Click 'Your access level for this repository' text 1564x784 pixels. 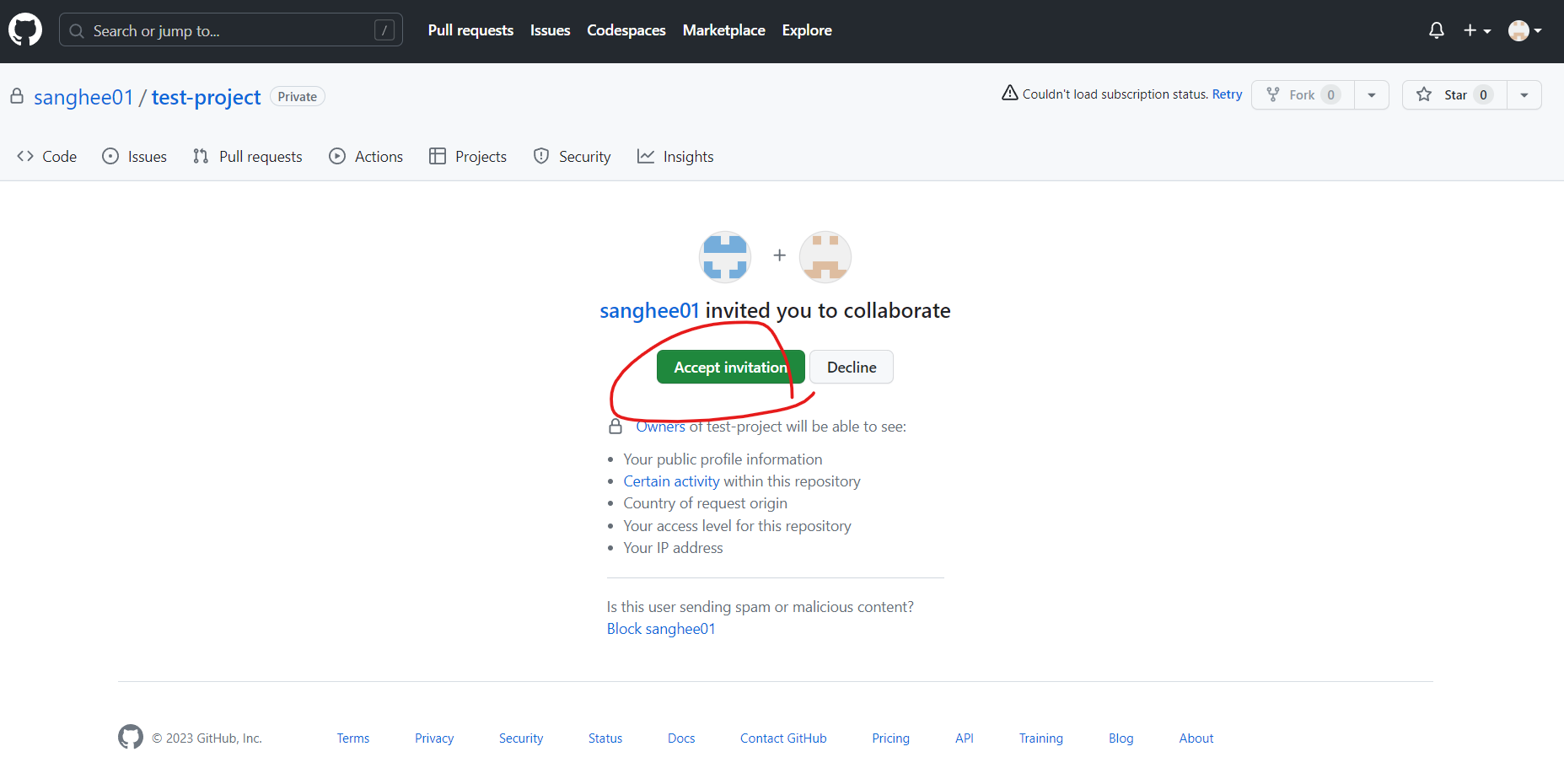737,526
